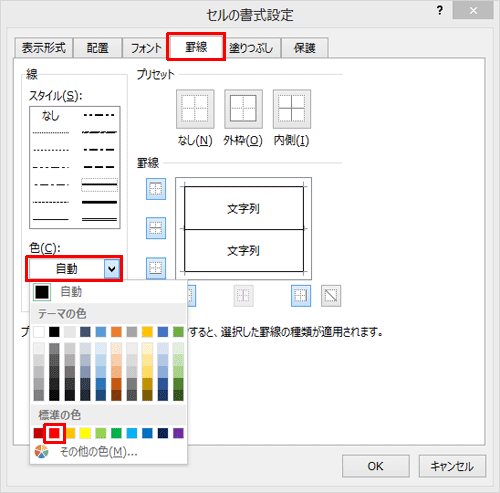Image resolution: width=500 pixels, height=493 pixels.
Task: Select the double line style
Action: click(x=99, y=219)
